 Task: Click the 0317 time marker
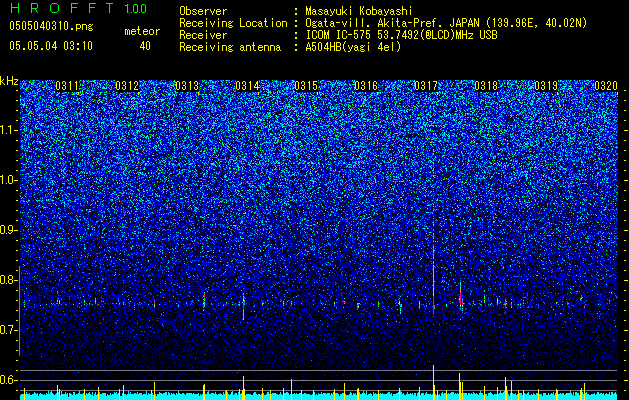pos(426,86)
